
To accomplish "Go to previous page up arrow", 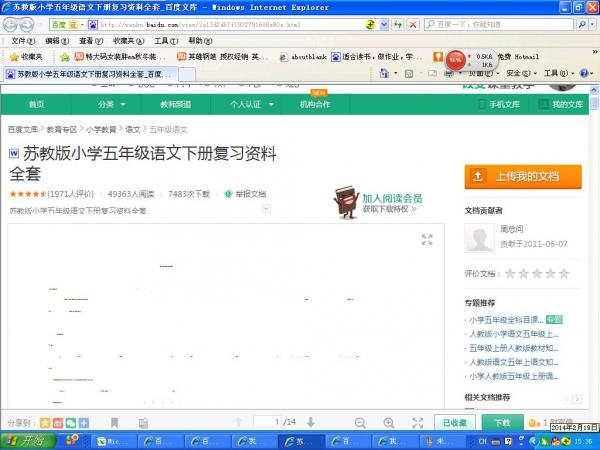I will click(x=238, y=422).
